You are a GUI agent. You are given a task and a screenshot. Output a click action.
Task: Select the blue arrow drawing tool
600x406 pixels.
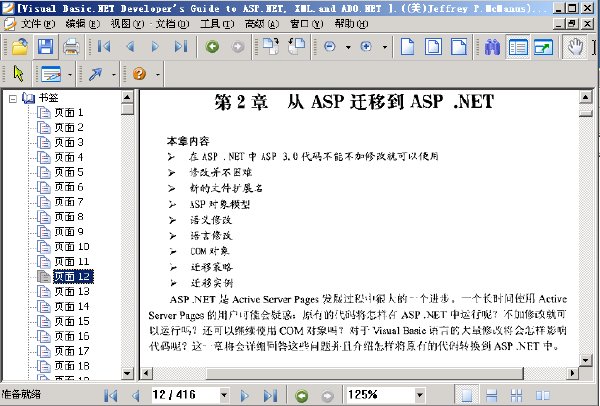coord(95,73)
